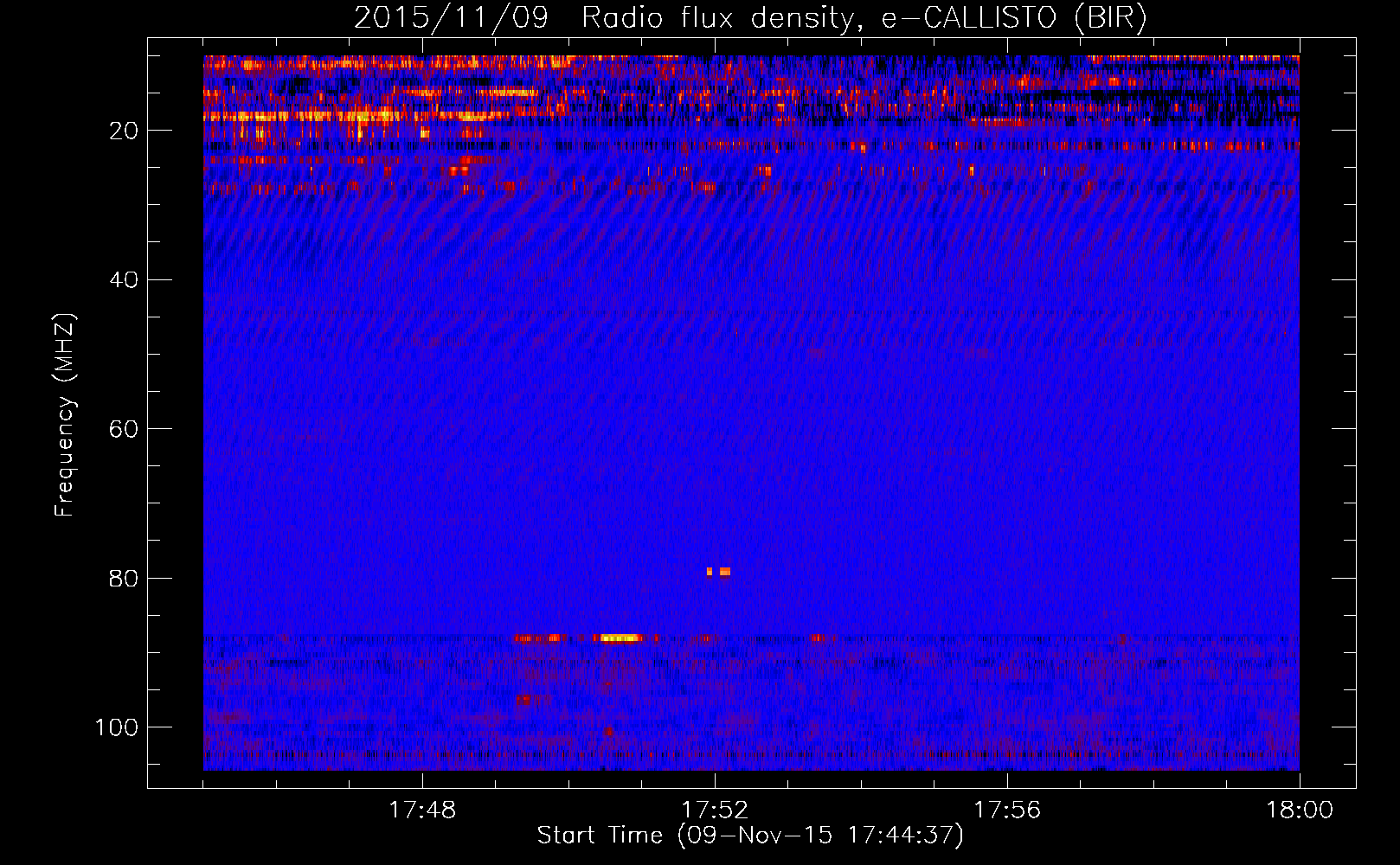Click the "Start Time (09-Nov-15 17:44:37)" axis label
Image resolution: width=1400 pixels, height=865 pixels.
tap(750, 836)
